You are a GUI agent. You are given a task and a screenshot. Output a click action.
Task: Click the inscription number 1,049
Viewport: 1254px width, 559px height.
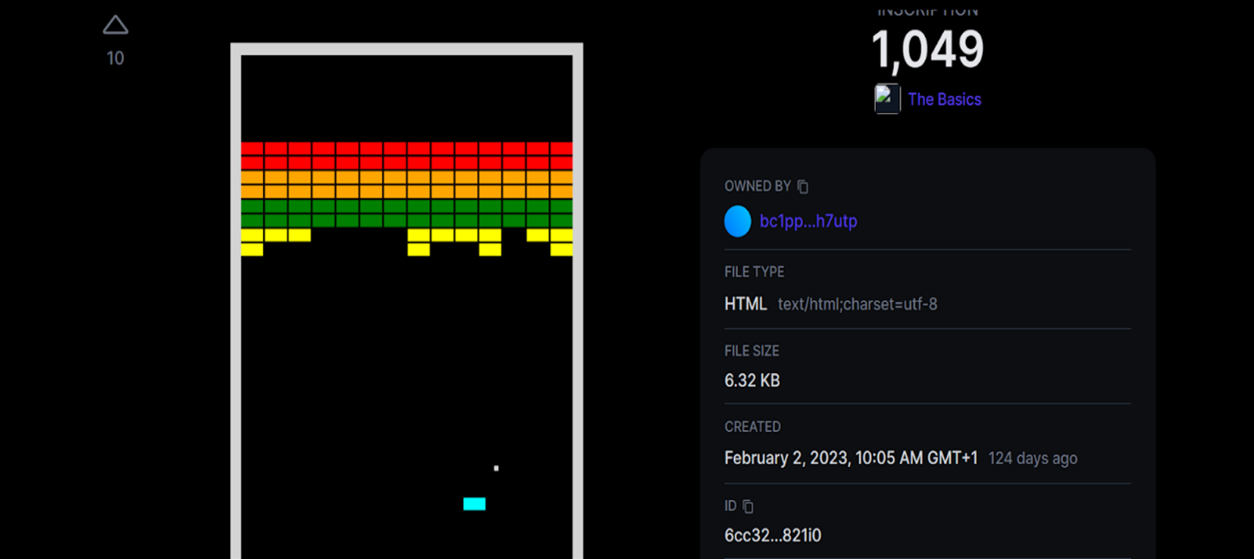(928, 49)
